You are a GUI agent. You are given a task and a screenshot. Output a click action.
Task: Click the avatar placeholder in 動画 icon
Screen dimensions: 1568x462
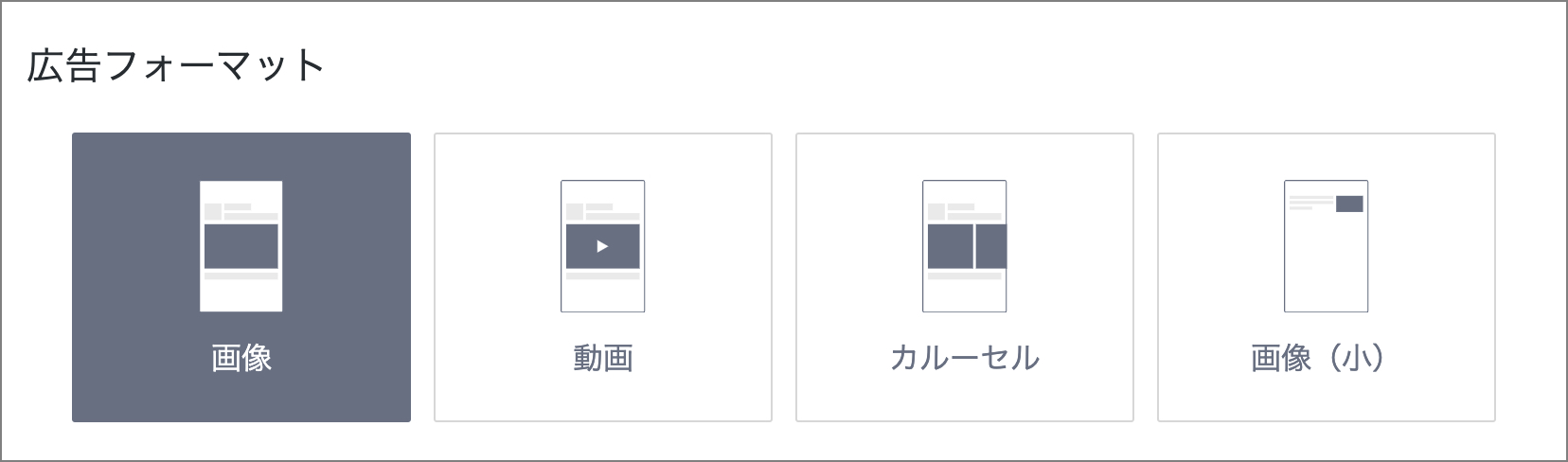click(x=575, y=211)
